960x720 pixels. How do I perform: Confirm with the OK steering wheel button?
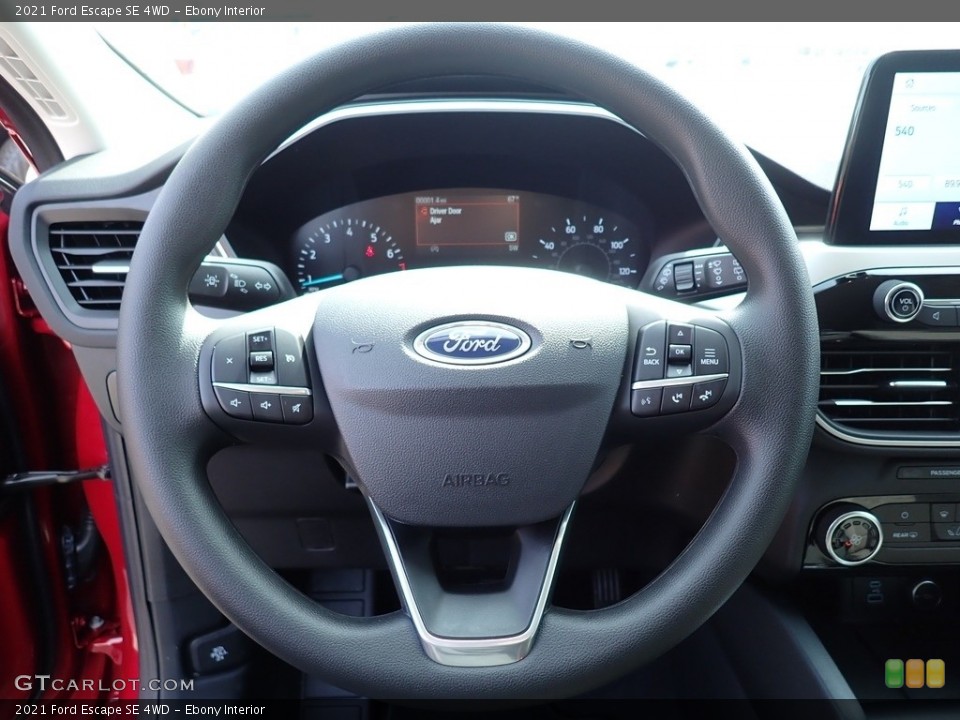[680, 352]
